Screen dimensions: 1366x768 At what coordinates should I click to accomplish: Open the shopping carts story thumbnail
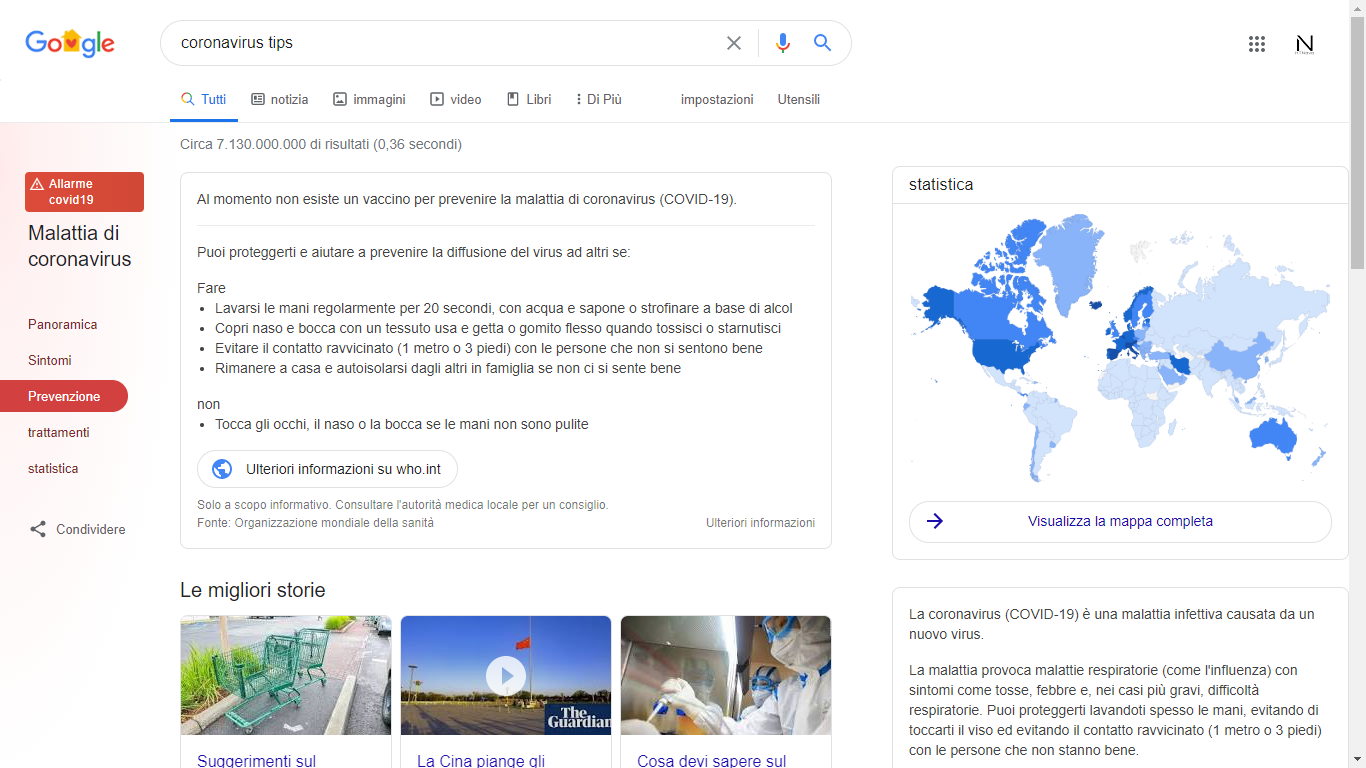(x=286, y=676)
